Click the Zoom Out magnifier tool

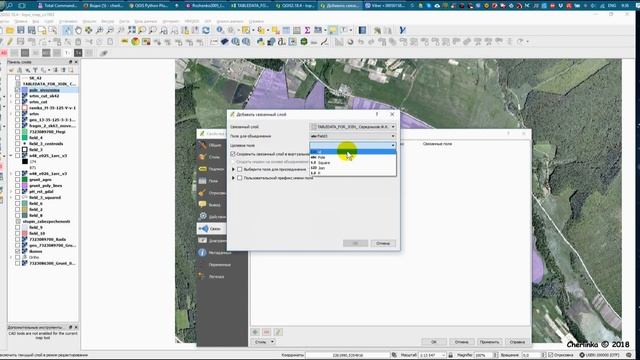(110, 30)
